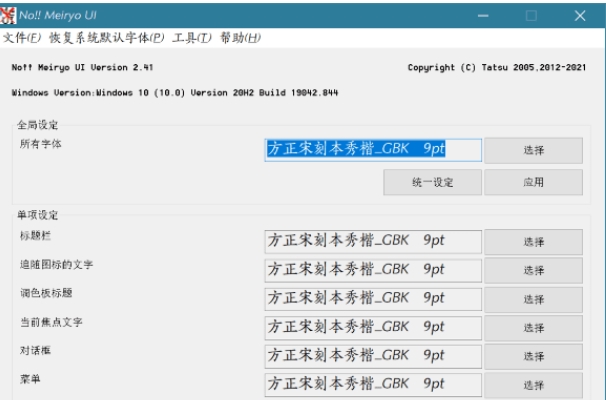The height and width of the screenshot is (400, 606).
Task: Click the No!! Meiryo UI Version 2.41 text
Action: (82, 67)
